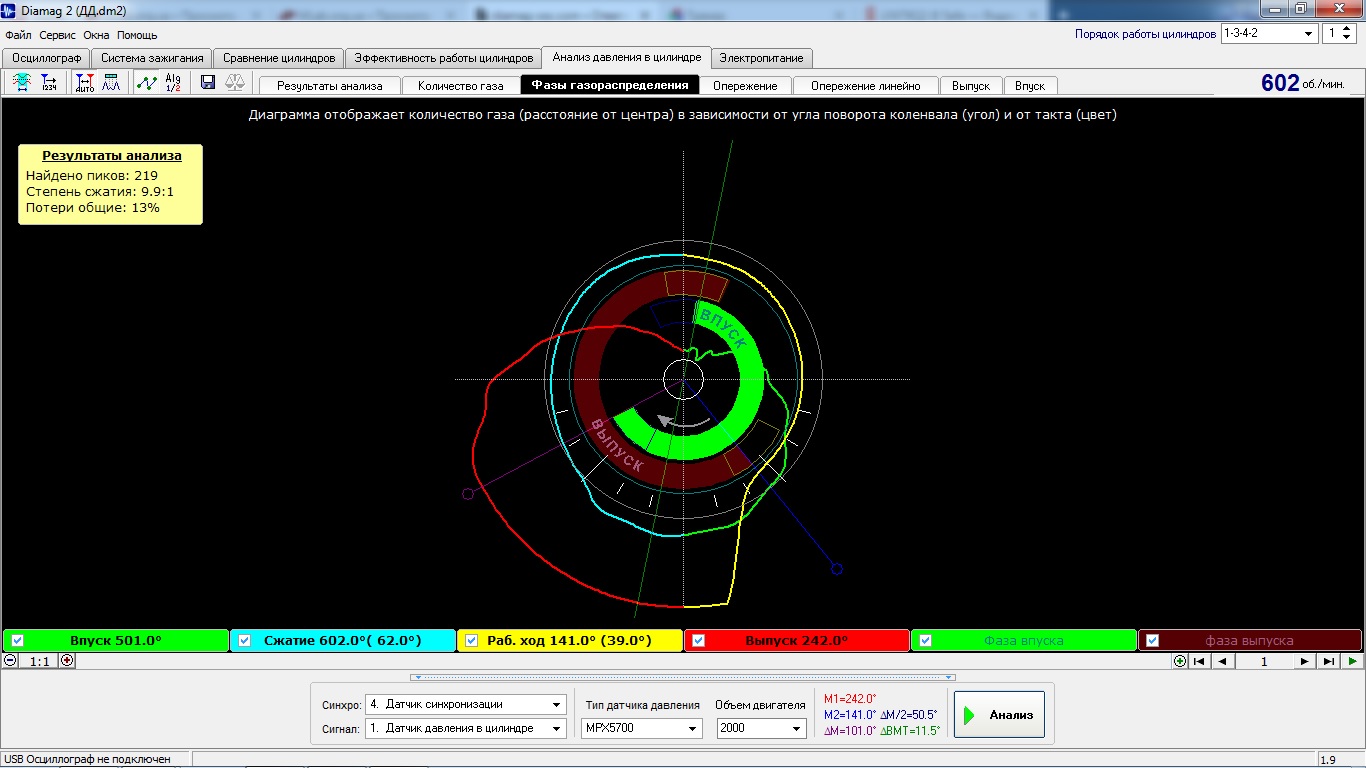1366x768 pixels.
Task: Open the Файл menu
Action: 18,35
